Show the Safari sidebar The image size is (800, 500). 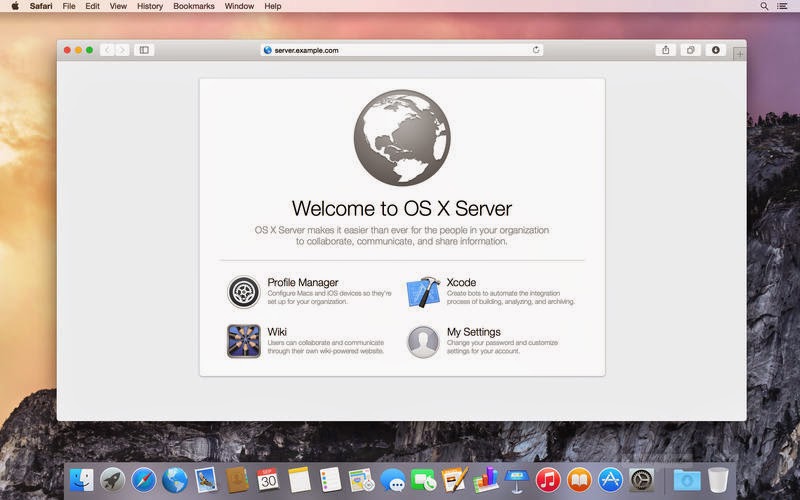pyautogui.click(x=144, y=50)
